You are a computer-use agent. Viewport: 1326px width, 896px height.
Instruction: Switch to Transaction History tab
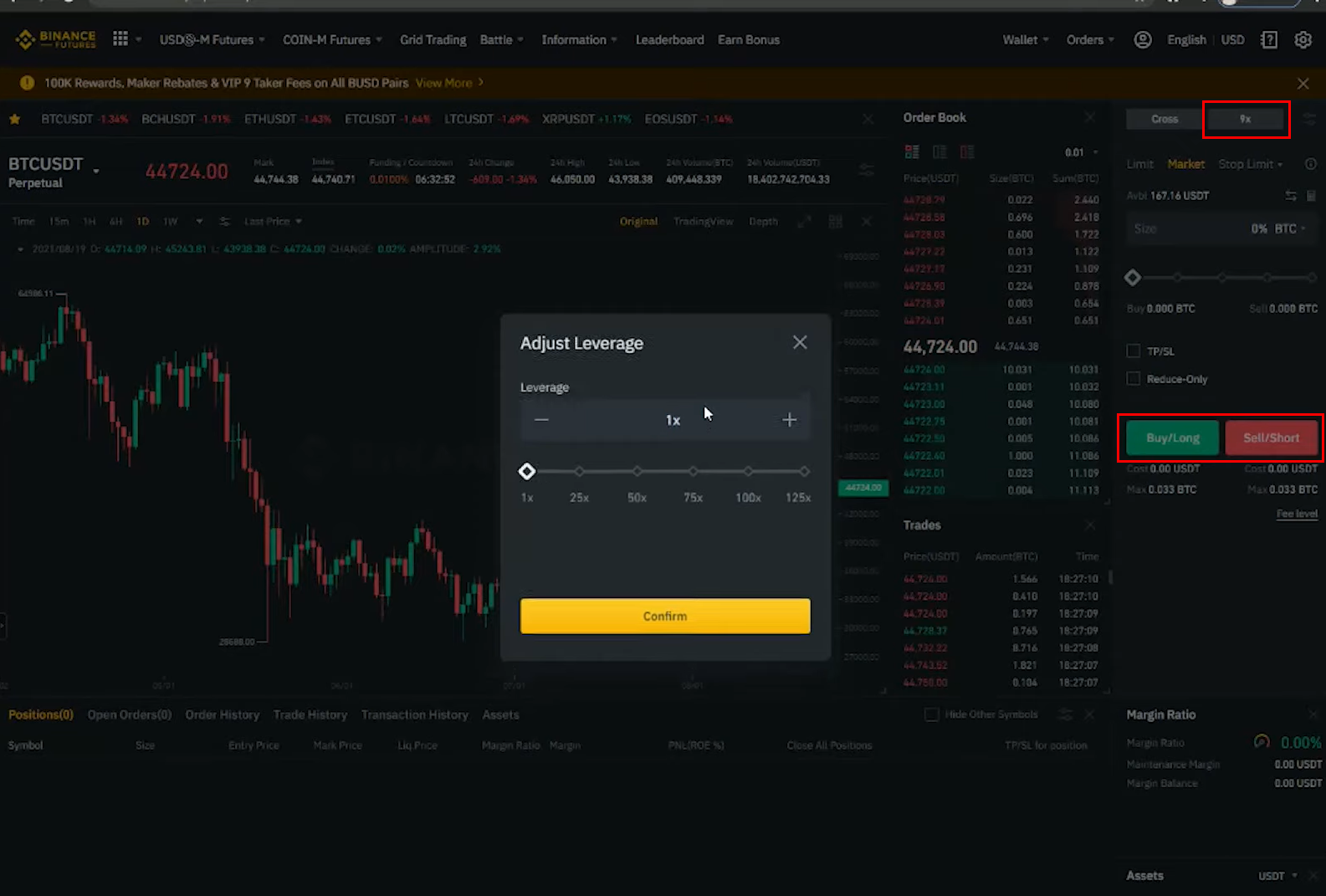[415, 714]
